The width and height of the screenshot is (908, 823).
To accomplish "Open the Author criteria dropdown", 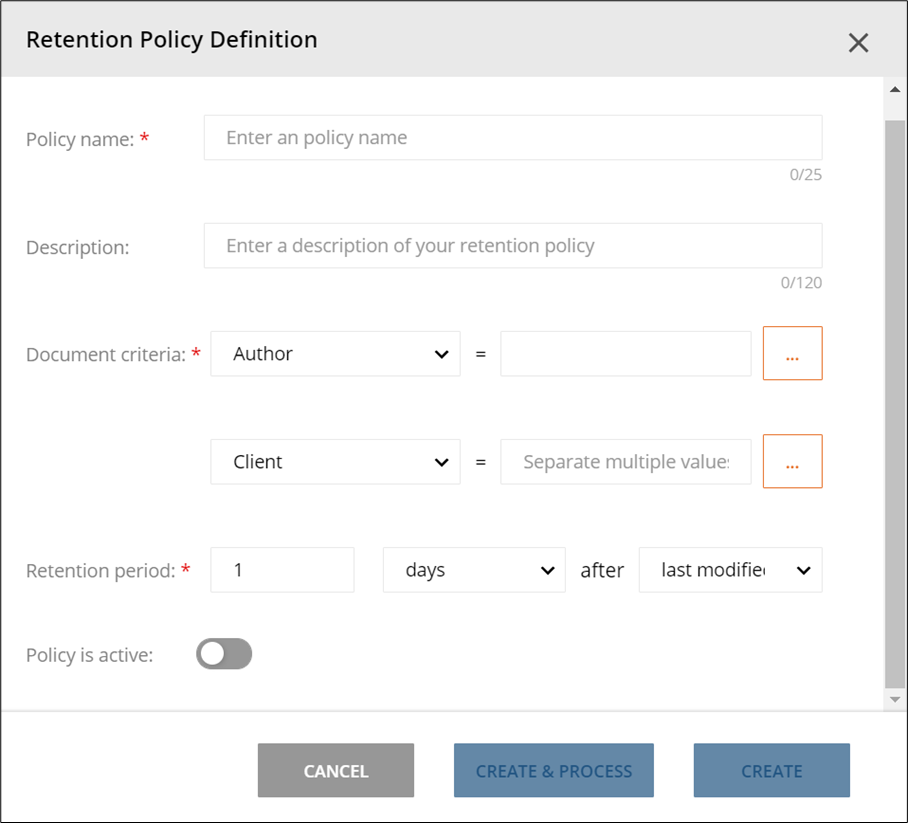I will (x=335, y=354).
